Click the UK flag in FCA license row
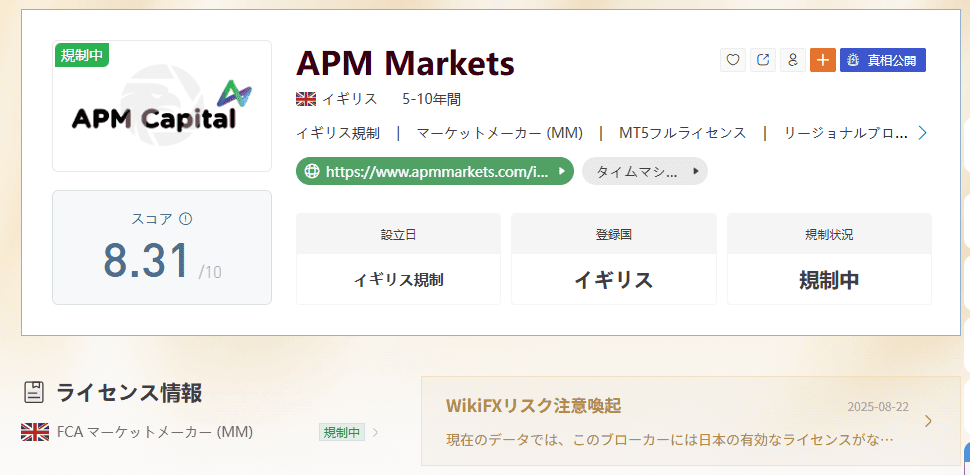The height and width of the screenshot is (475, 970). [x=35, y=432]
